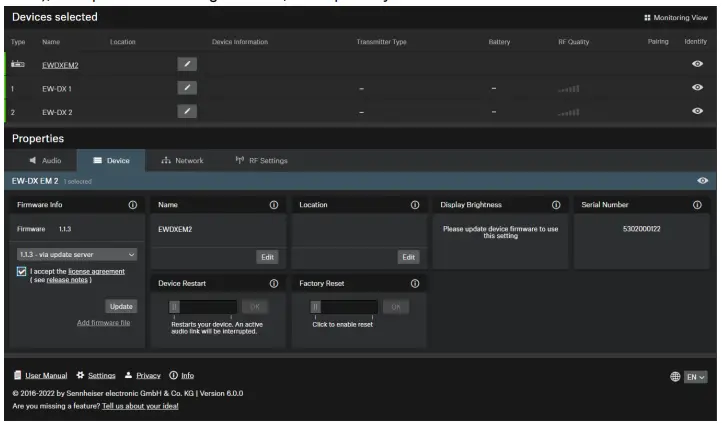
Task: Click the firmware Update button
Action: pos(120,306)
